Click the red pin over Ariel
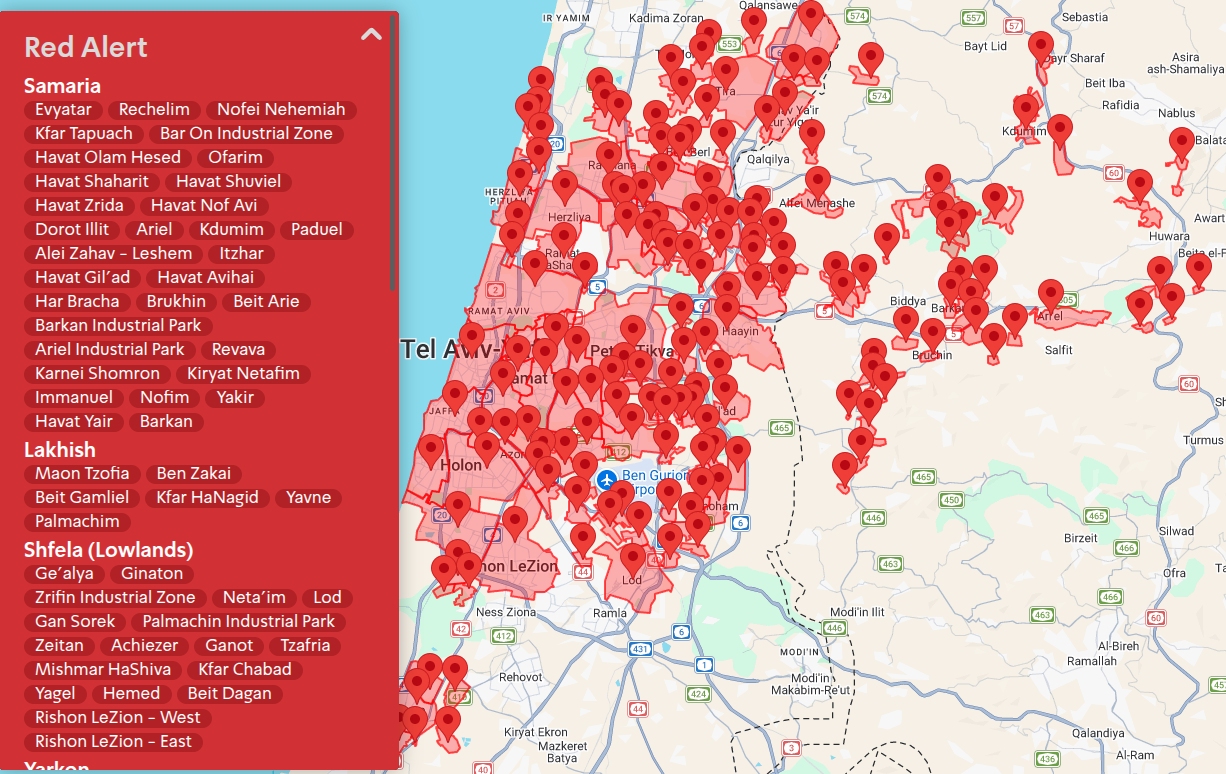Image resolution: width=1226 pixels, height=774 pixels. coord(1050,294)
